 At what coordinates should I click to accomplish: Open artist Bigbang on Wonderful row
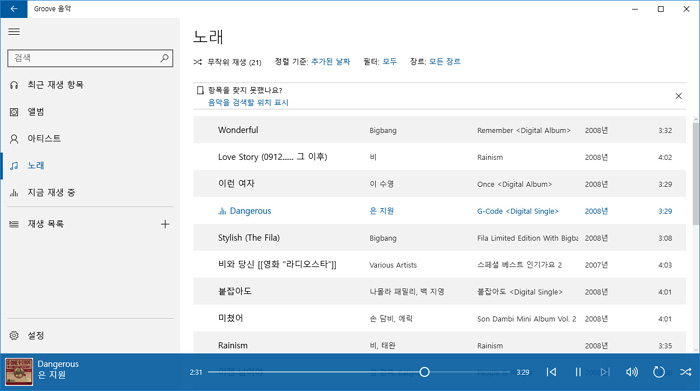point(383,130)
